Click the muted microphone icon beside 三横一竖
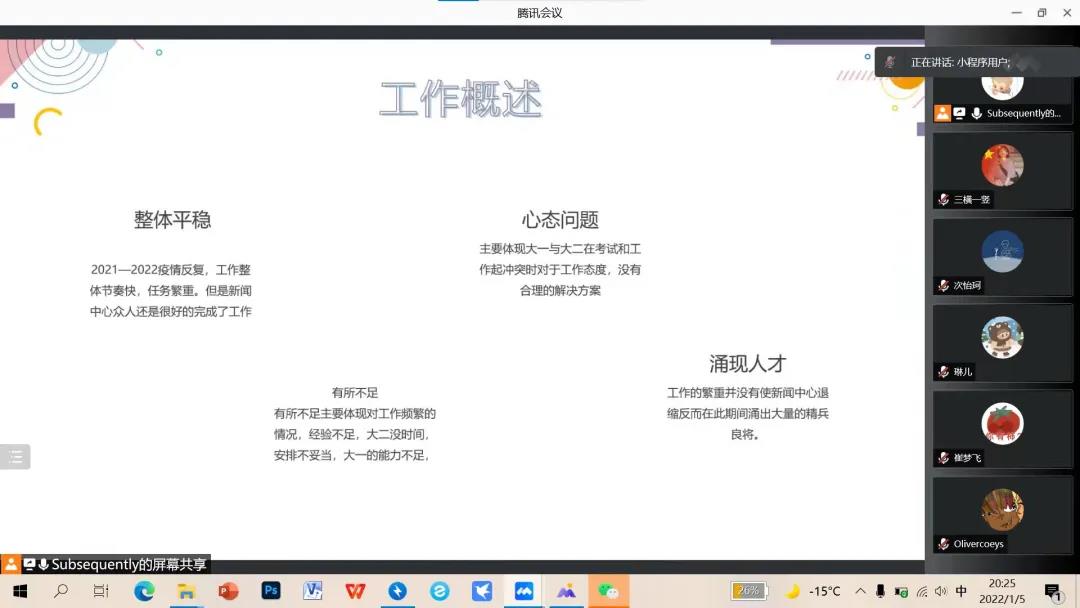 [x=943, y=199]
